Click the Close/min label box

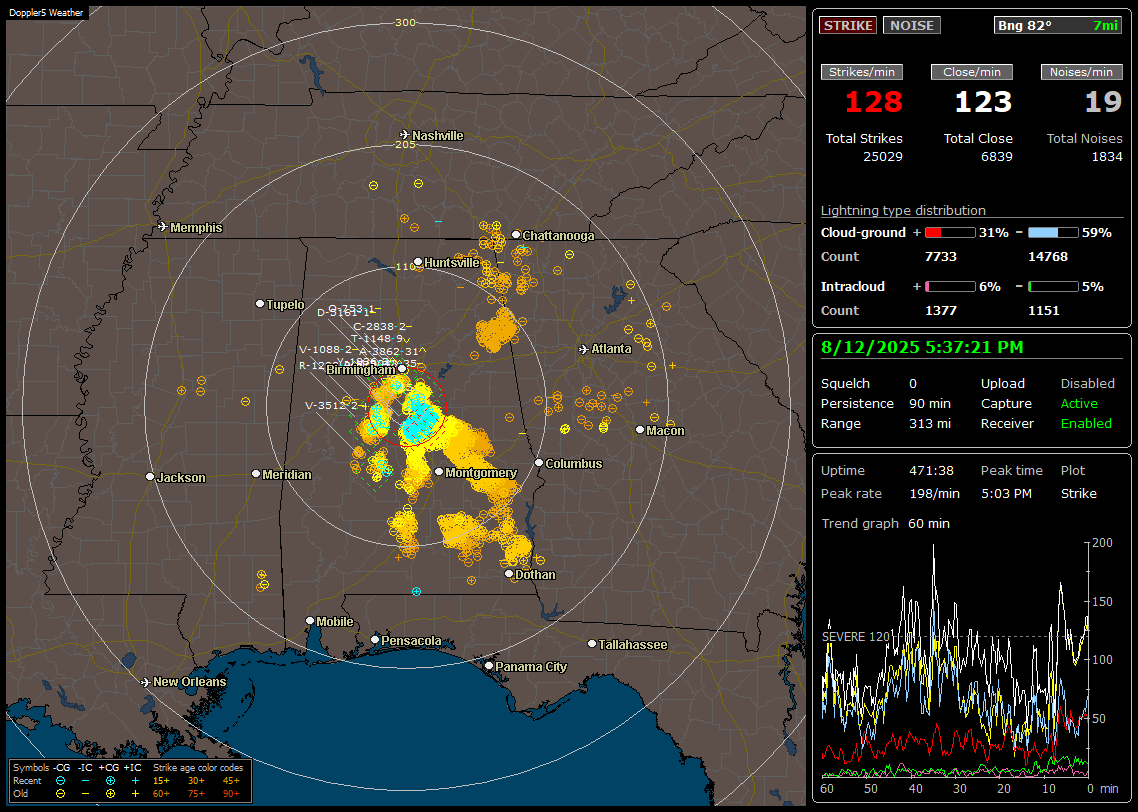click(972, 72)
